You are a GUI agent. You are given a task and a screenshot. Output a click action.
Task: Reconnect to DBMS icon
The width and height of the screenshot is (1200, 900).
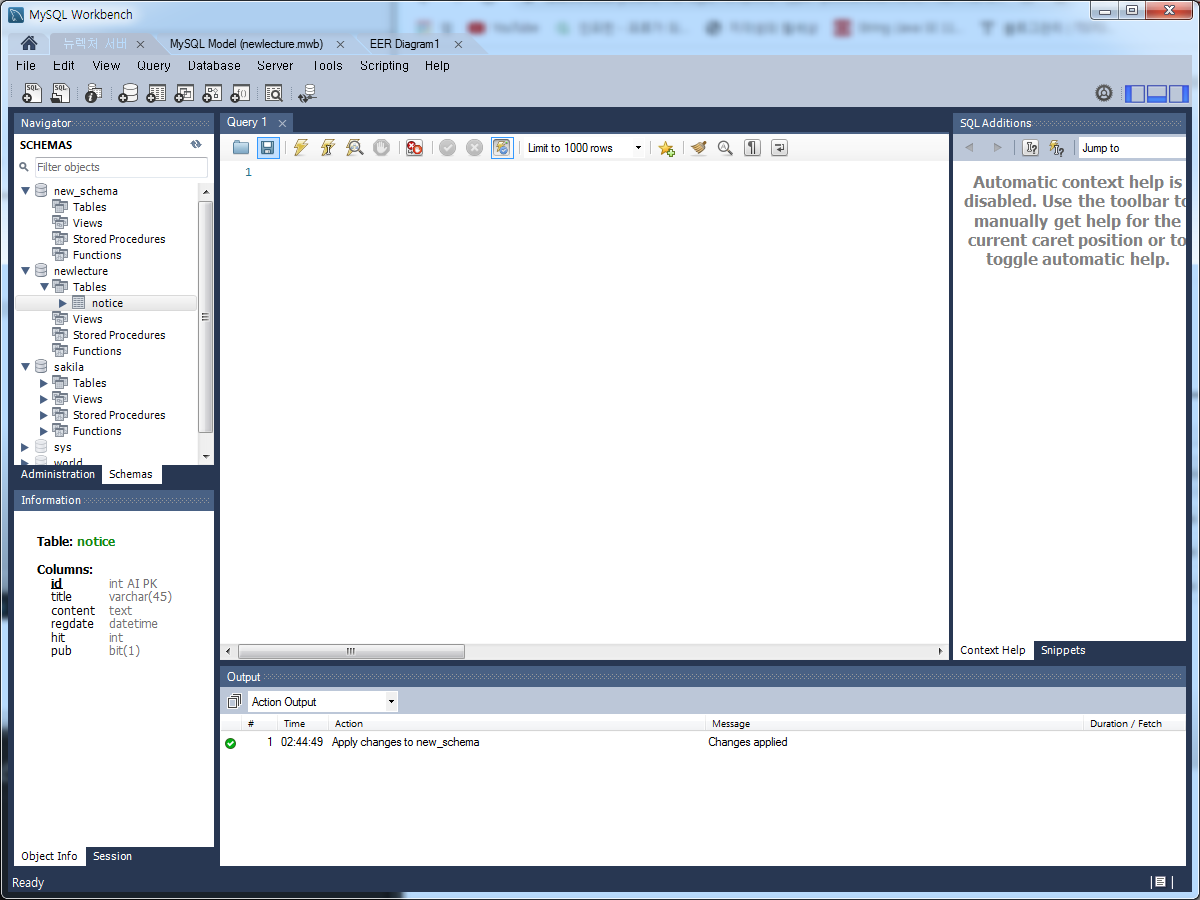click(x=307, y=93)
